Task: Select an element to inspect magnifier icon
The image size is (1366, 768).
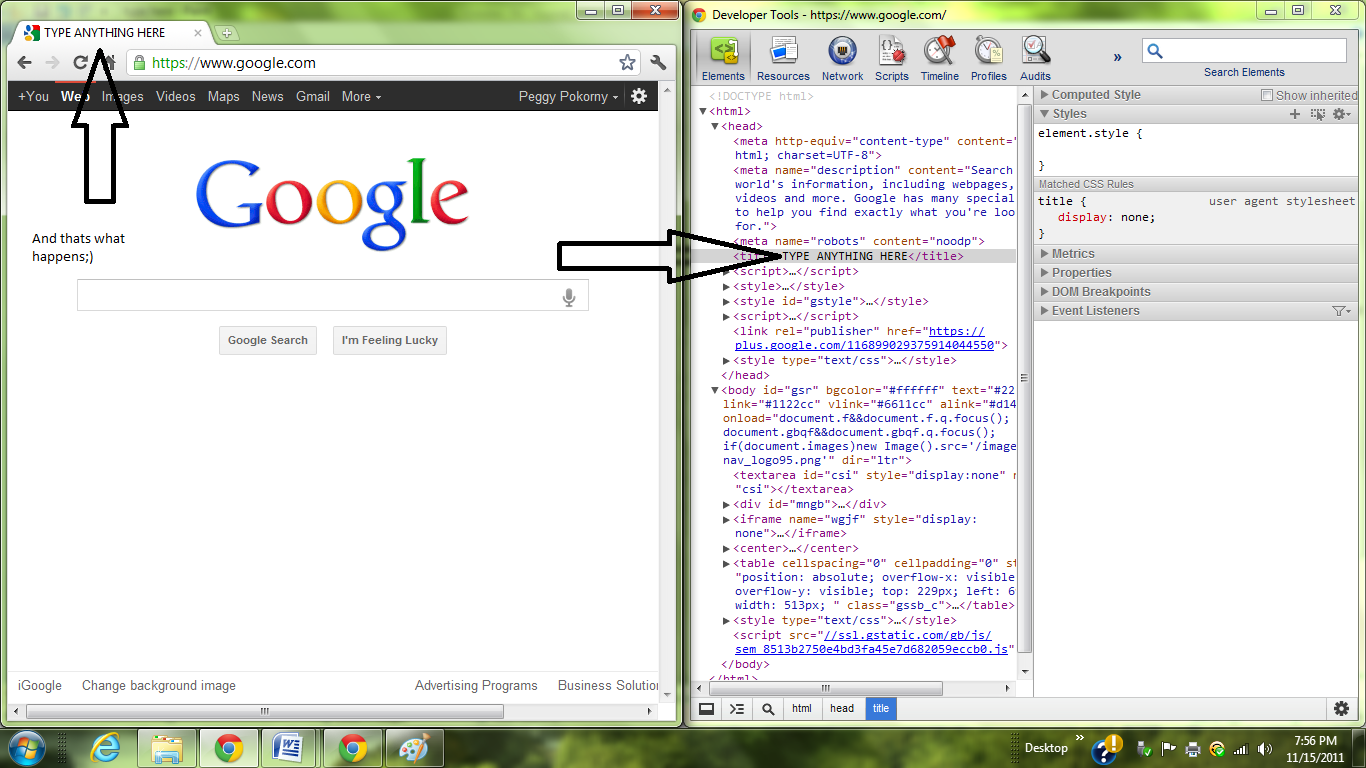Action: tap(768, 709)
